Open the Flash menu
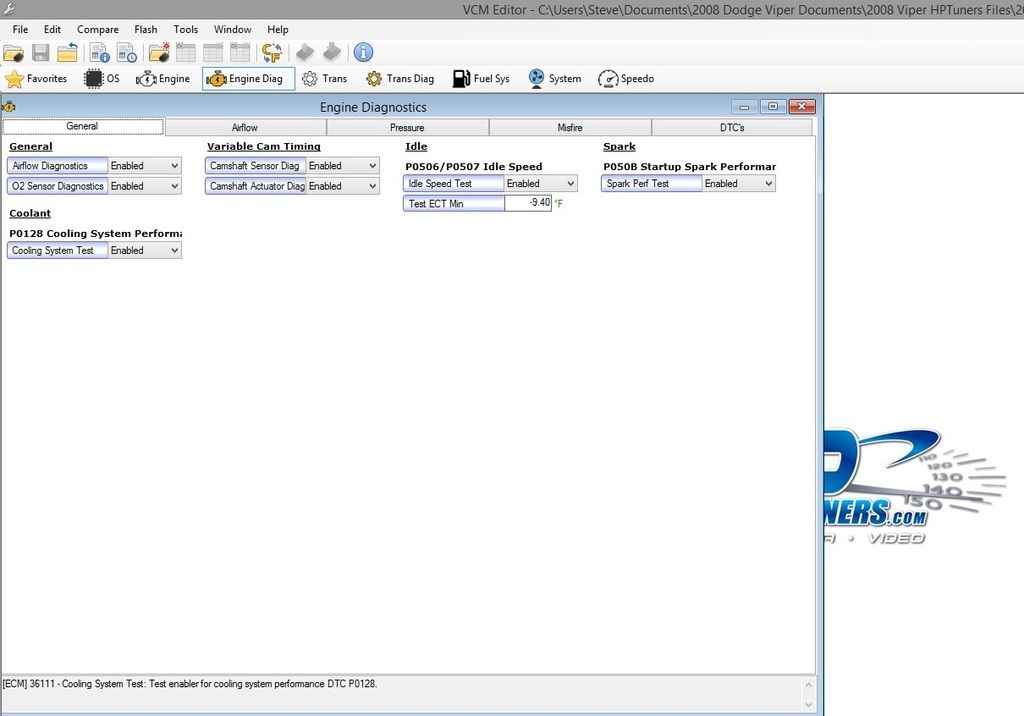1024x716 pixels. [145, 29]
